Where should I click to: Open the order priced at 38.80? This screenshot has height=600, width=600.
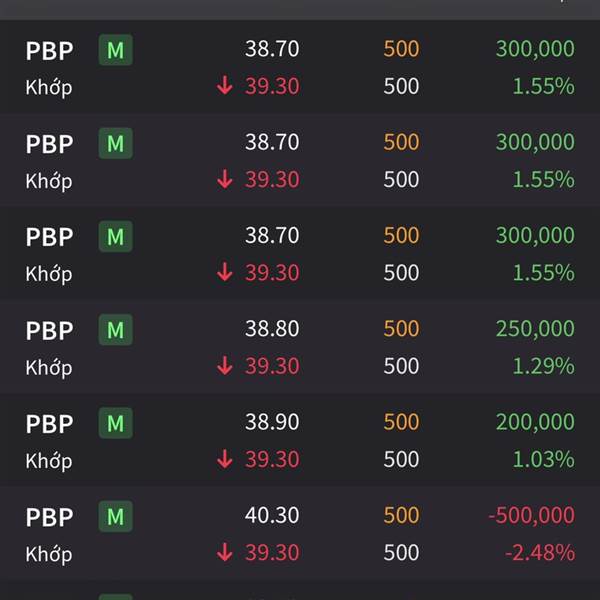pos(300,347)
